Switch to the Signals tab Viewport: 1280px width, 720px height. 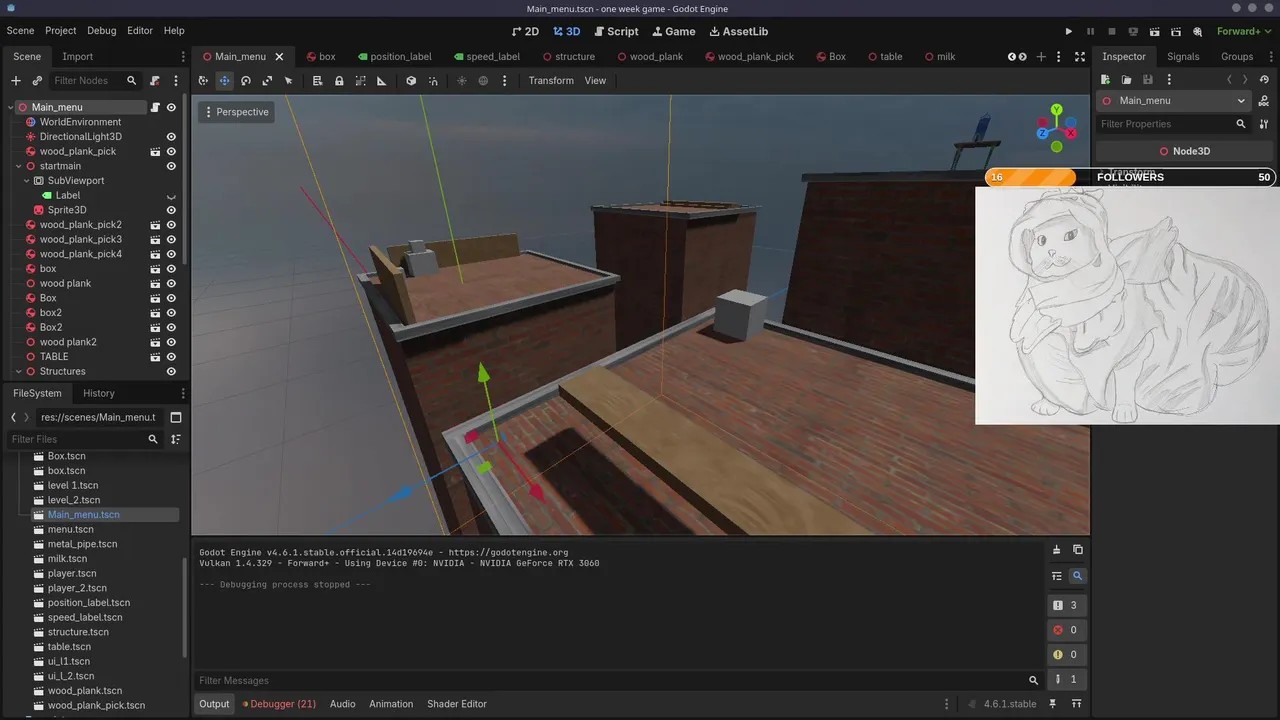point(1183,57)
